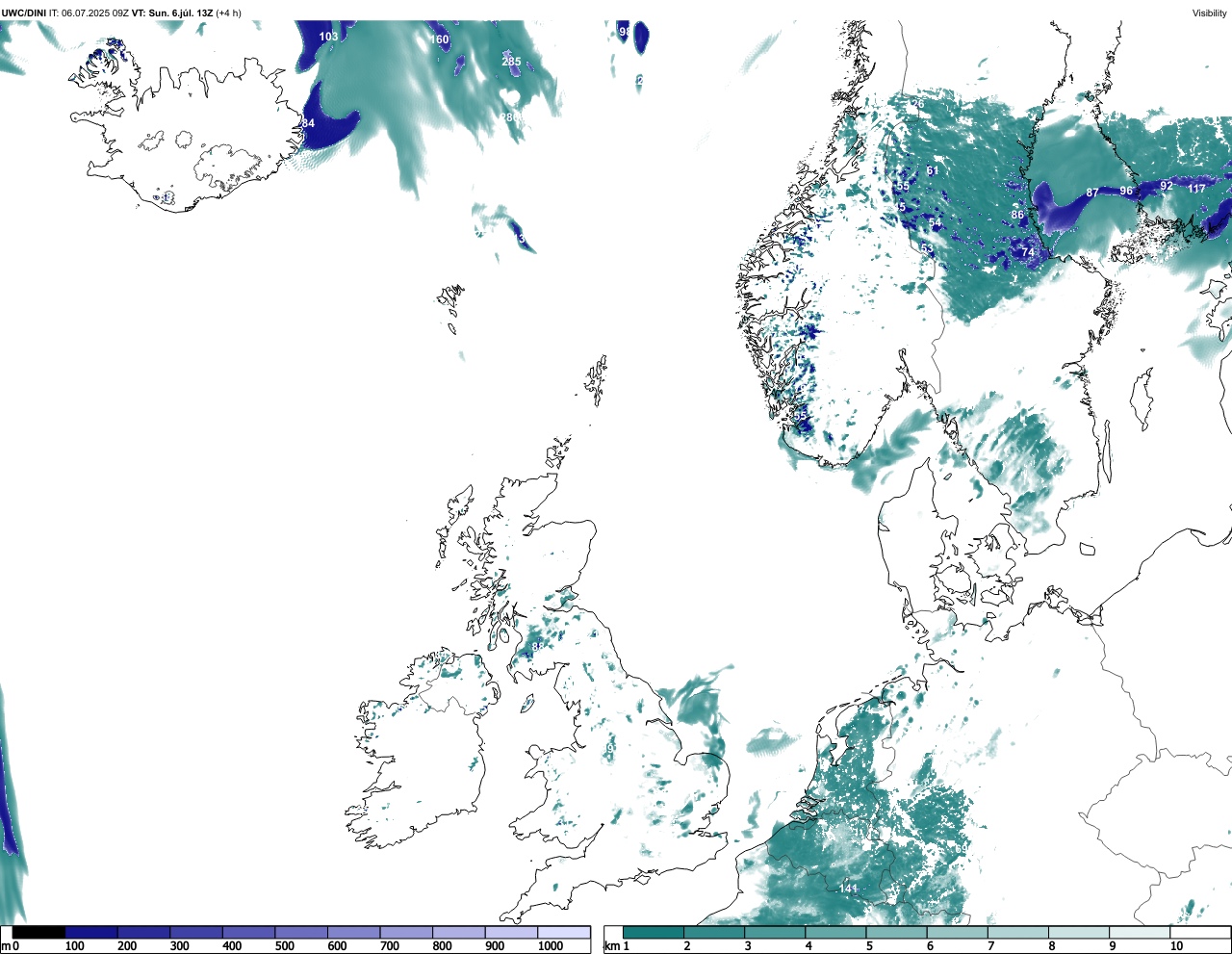
Task: Click the lightest swatch after 1000 m
Action: pyautogui.click(x=564, y=932)
